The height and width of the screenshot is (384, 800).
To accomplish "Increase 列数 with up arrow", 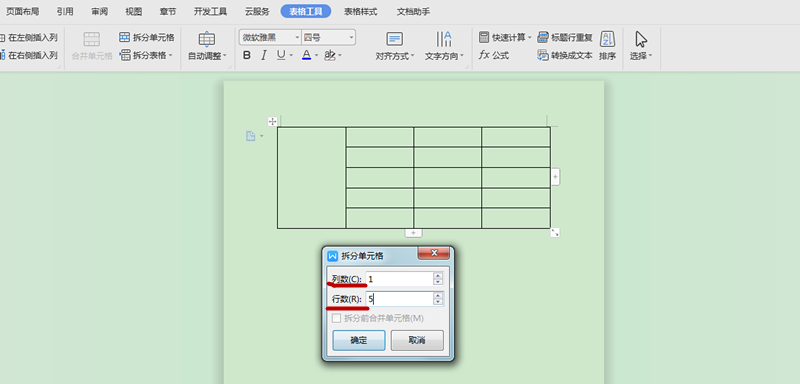I will tap(438, 276).
